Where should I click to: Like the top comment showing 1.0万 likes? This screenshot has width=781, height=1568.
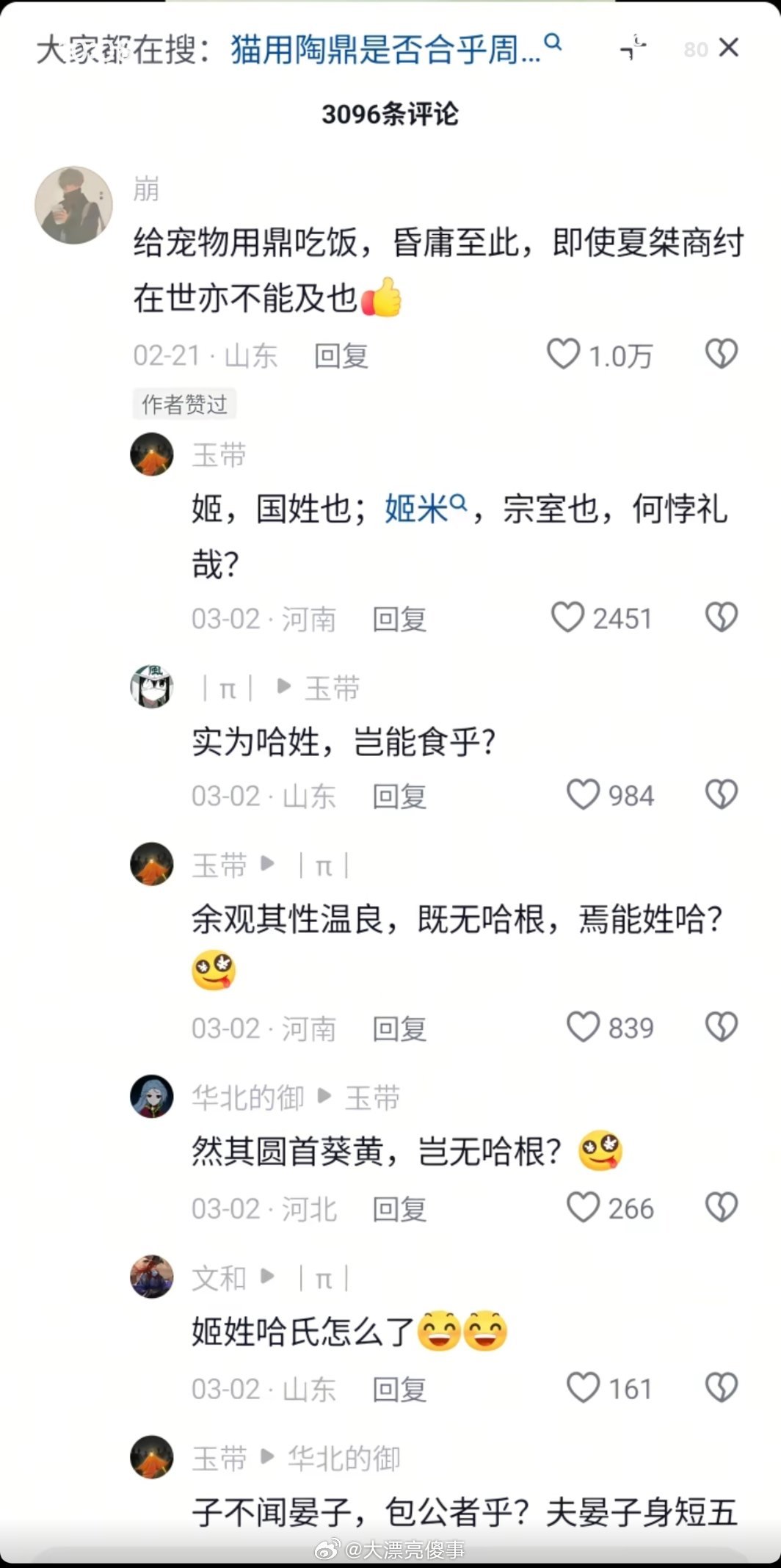(565, 354)
